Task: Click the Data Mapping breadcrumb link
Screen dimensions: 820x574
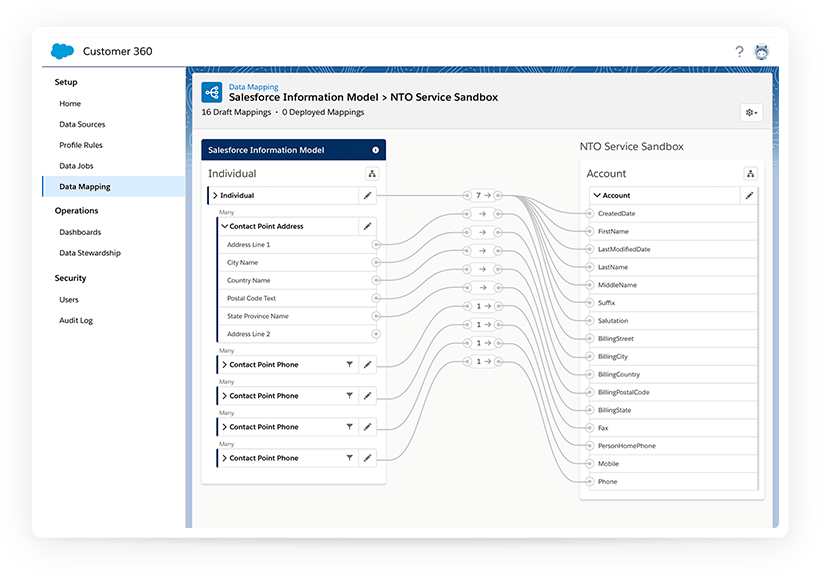Action: tap(254, 87)
